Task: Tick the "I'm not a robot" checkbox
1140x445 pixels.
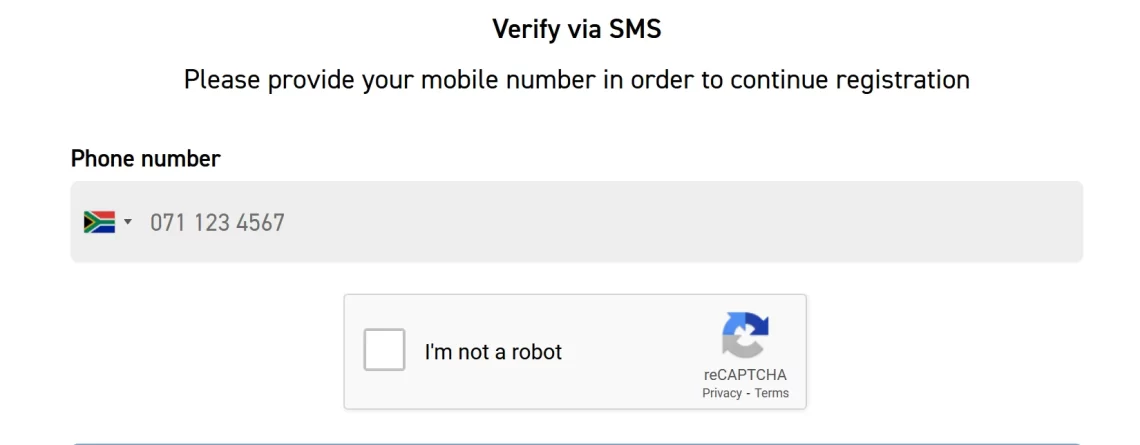Action: [384, 350]
